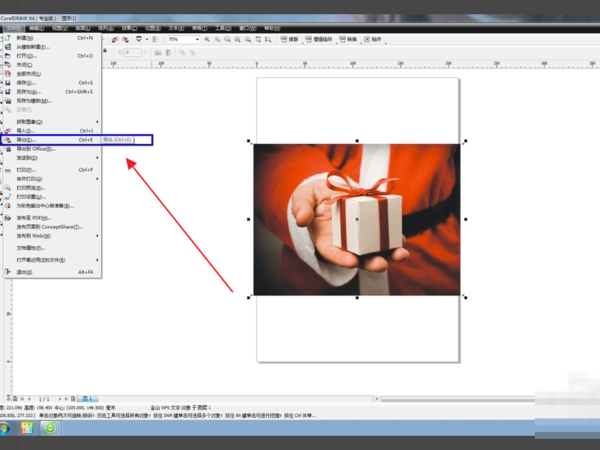Click the 贴齐 (Snap) toolbar button
600x450 pixels.
click(374, 39)
